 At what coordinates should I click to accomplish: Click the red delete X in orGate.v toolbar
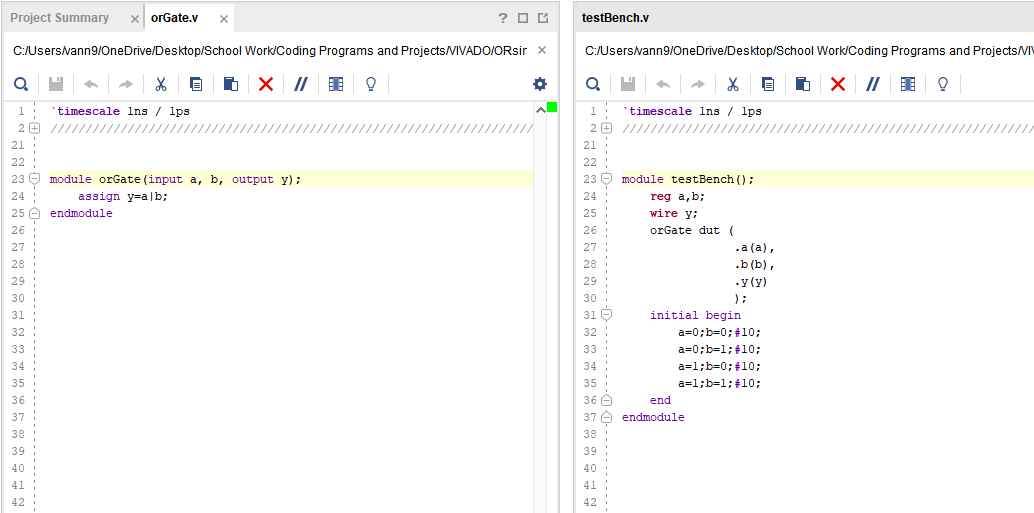(266, 84)
